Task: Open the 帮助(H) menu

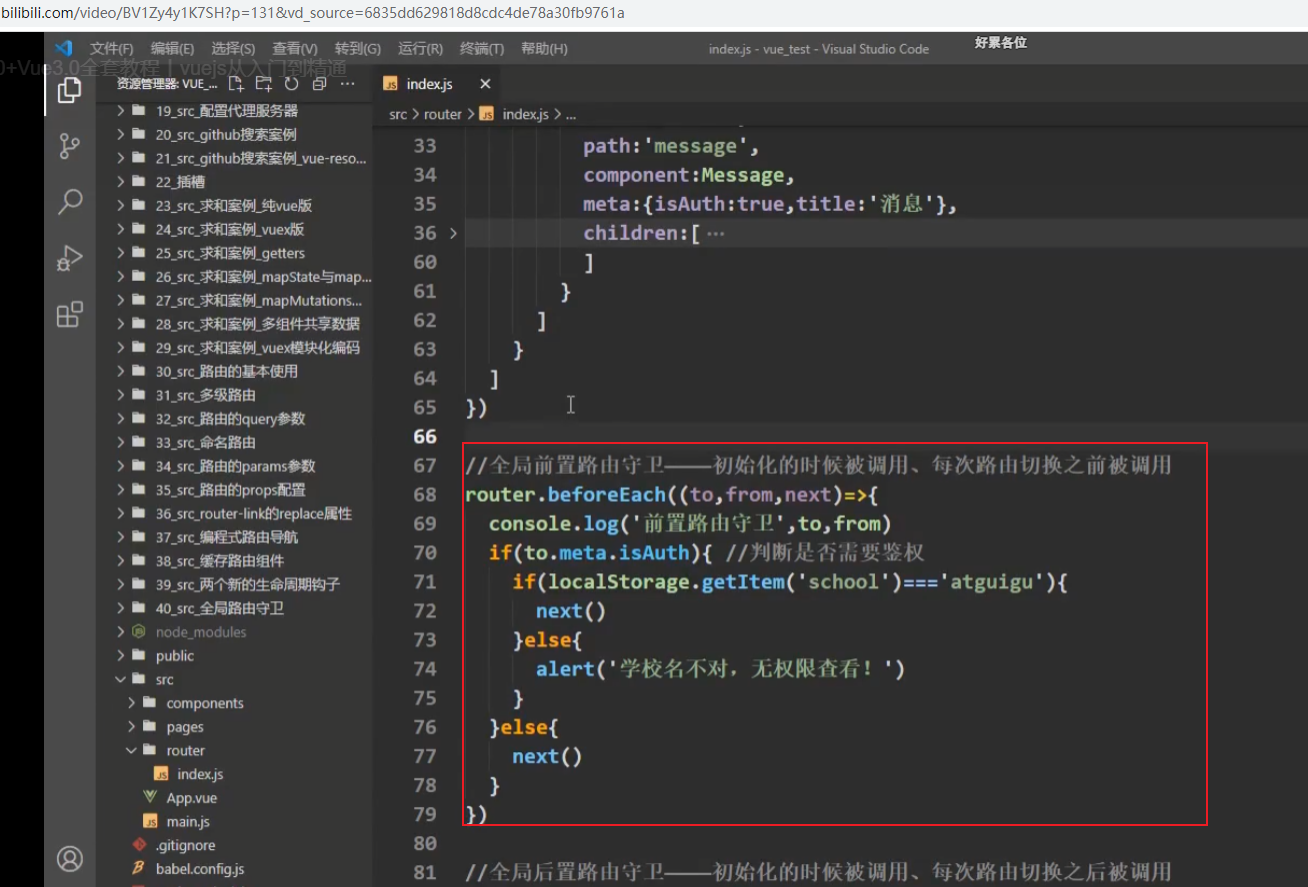Action: pyautogui.click(x=544, y=49)
